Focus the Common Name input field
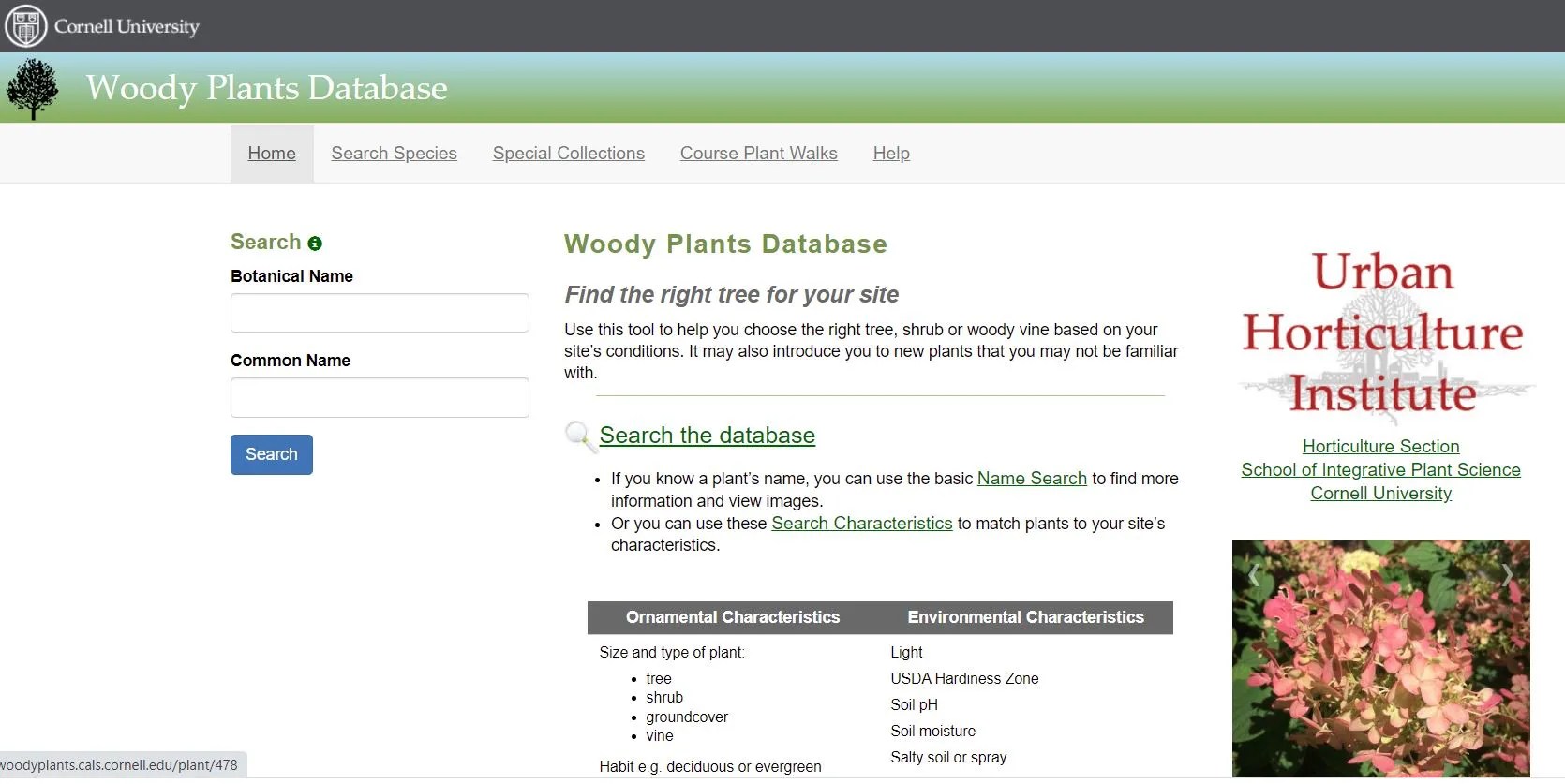The width and height of the screenshot is (1565, 784). click(380, 397)
